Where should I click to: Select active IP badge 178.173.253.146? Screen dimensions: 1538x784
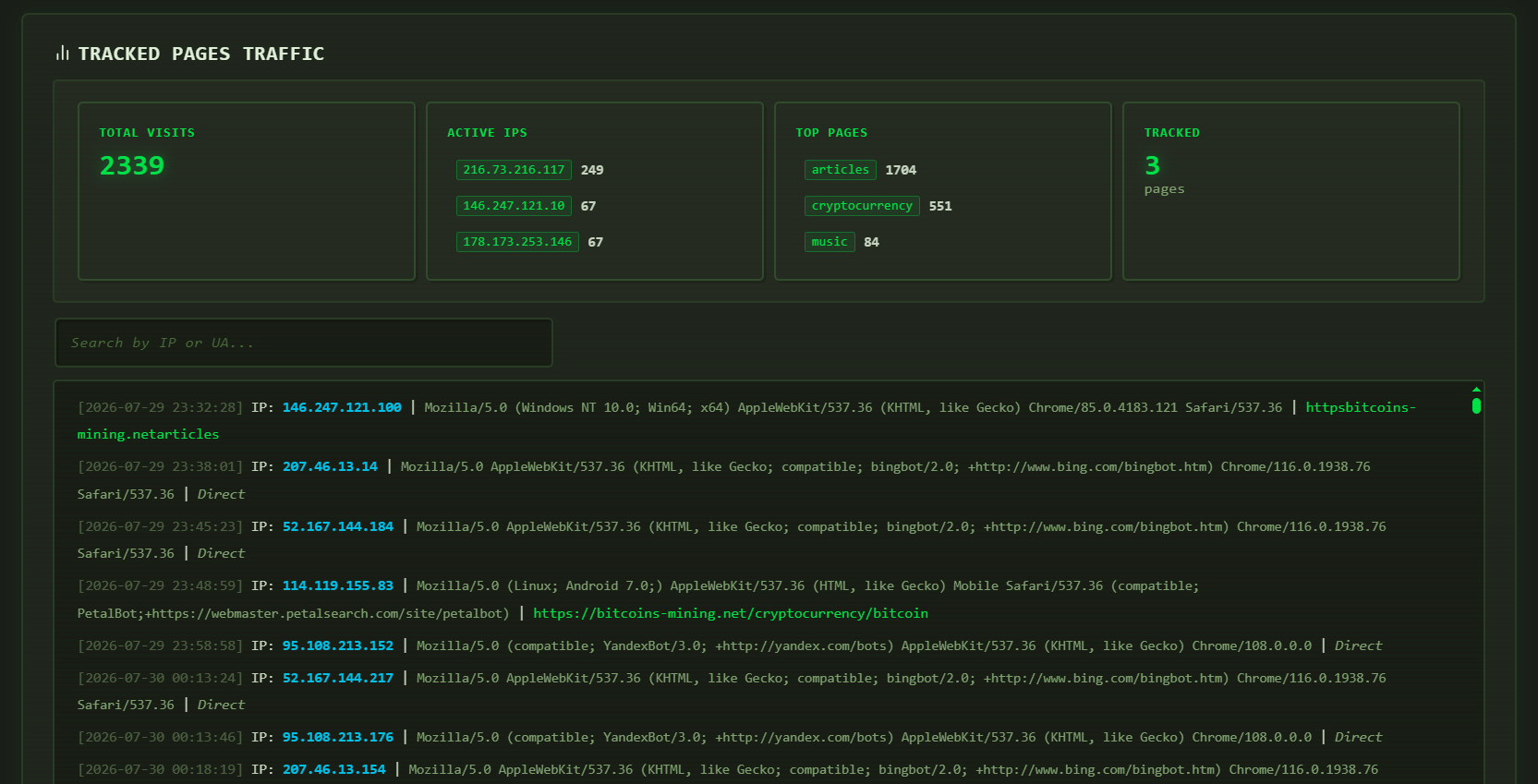coord(517,242)
